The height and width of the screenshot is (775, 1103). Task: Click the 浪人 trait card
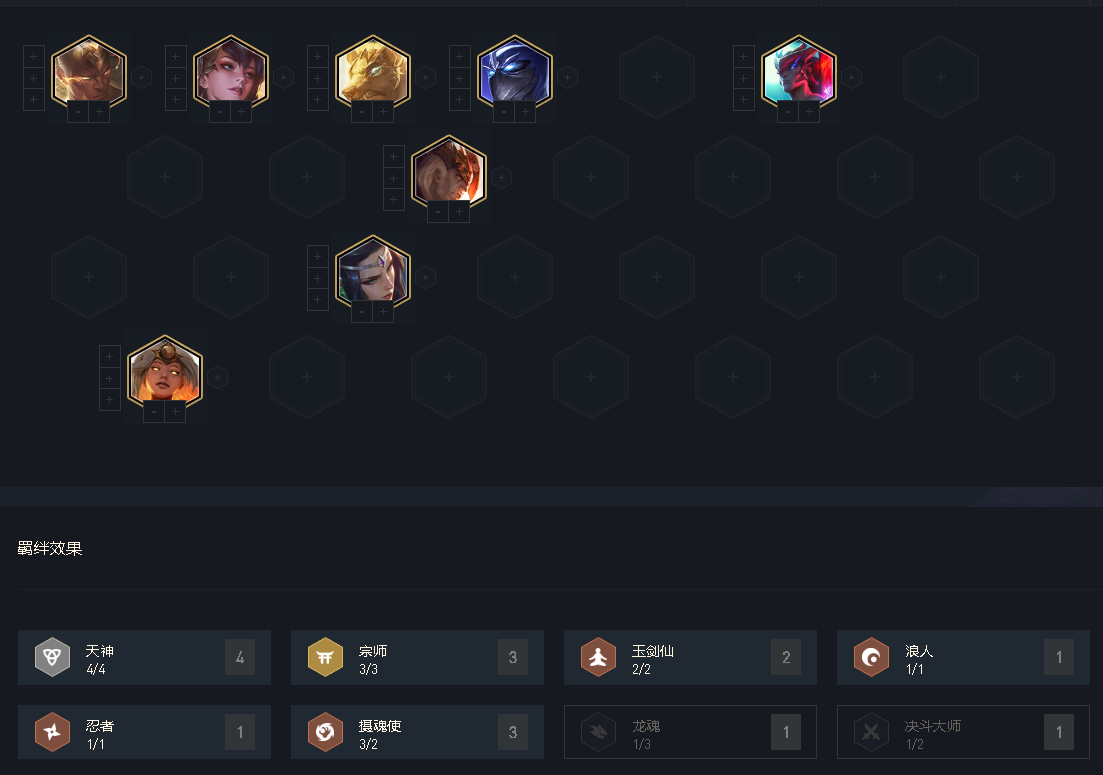point(963,658)
